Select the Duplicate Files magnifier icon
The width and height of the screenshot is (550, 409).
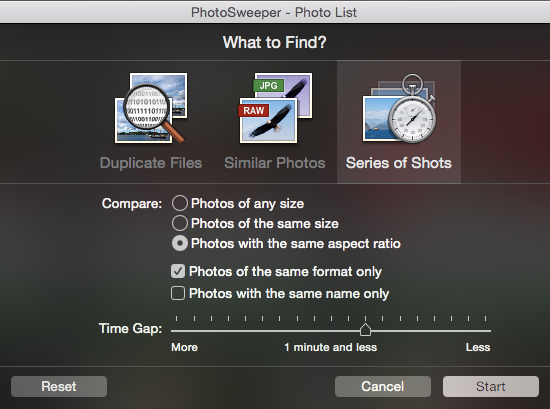(151, 108)
